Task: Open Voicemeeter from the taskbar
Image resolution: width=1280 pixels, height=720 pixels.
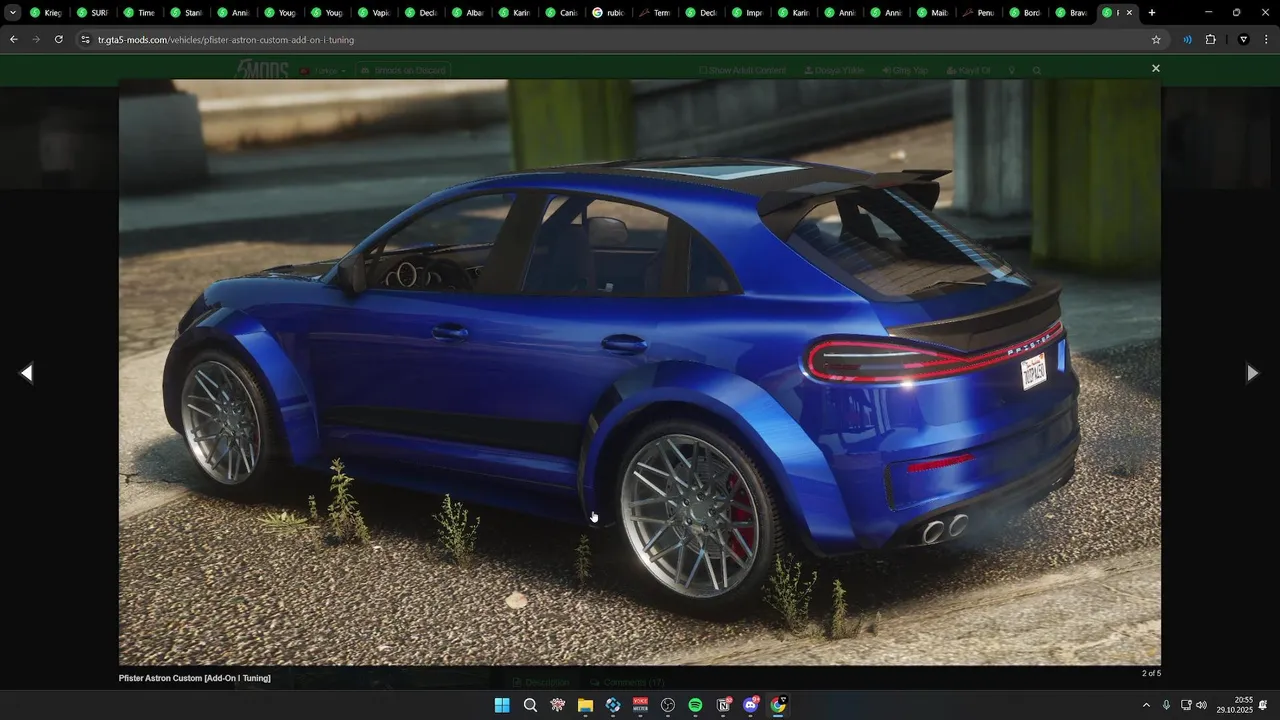Action: (x=640, y=705)
